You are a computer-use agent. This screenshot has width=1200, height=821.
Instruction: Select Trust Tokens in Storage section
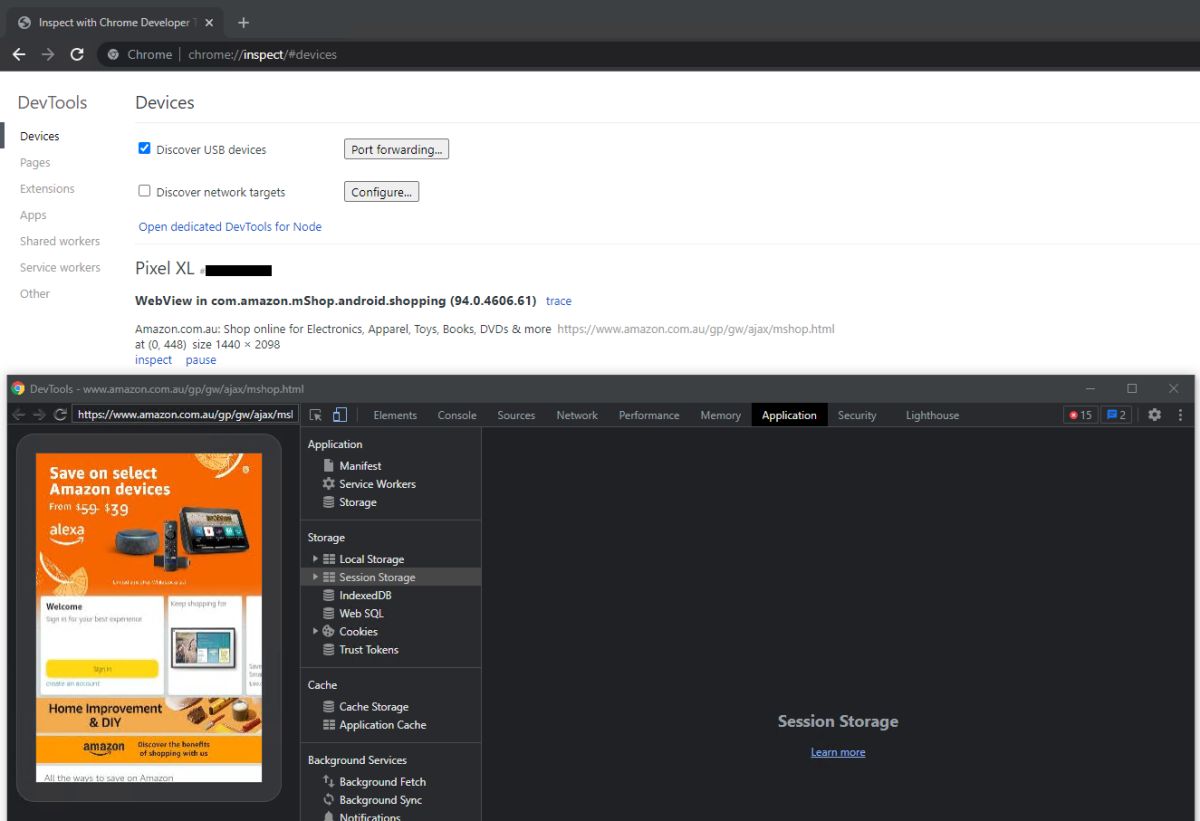coord(368,649)
